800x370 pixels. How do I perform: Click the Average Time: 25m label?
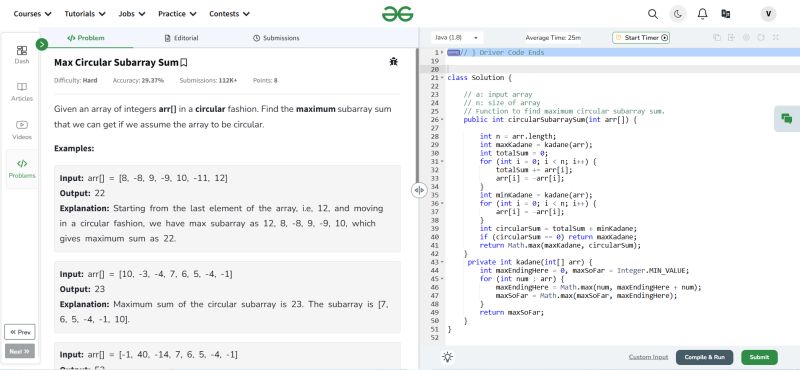553,38
